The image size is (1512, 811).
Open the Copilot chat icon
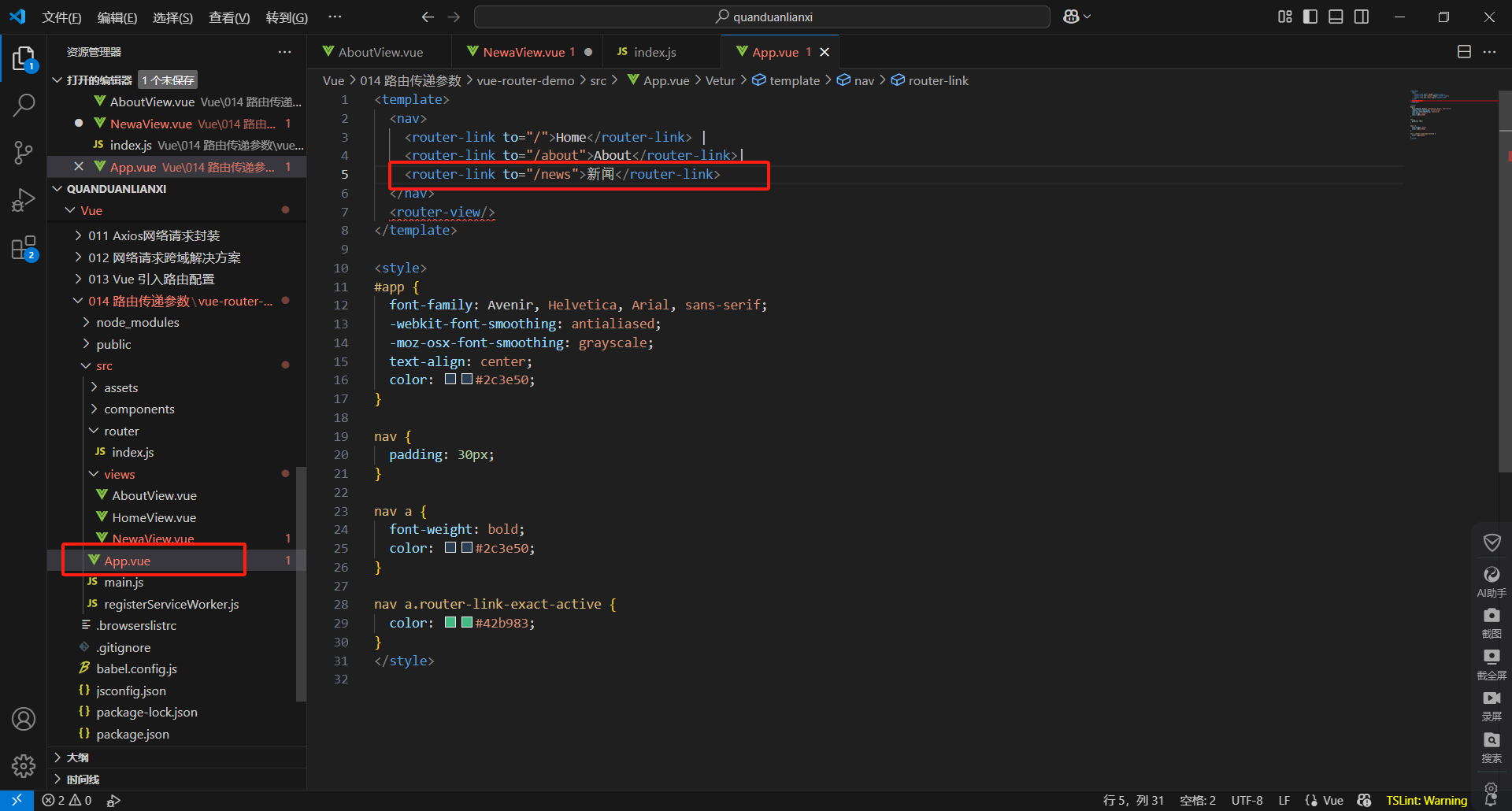point(1071,17)
